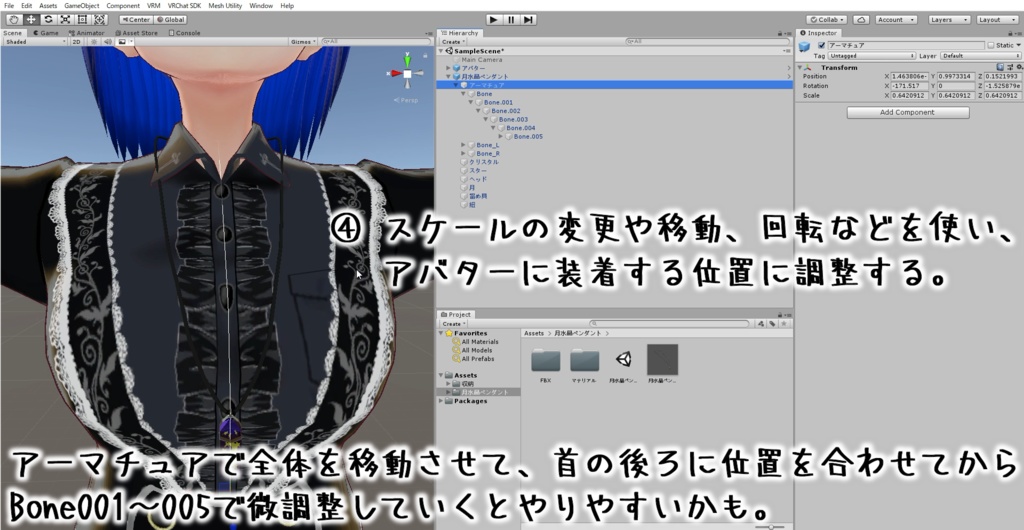1024x530 pixels.
Task: Expand the Bone_L tree node
Action: pos(463,145)
